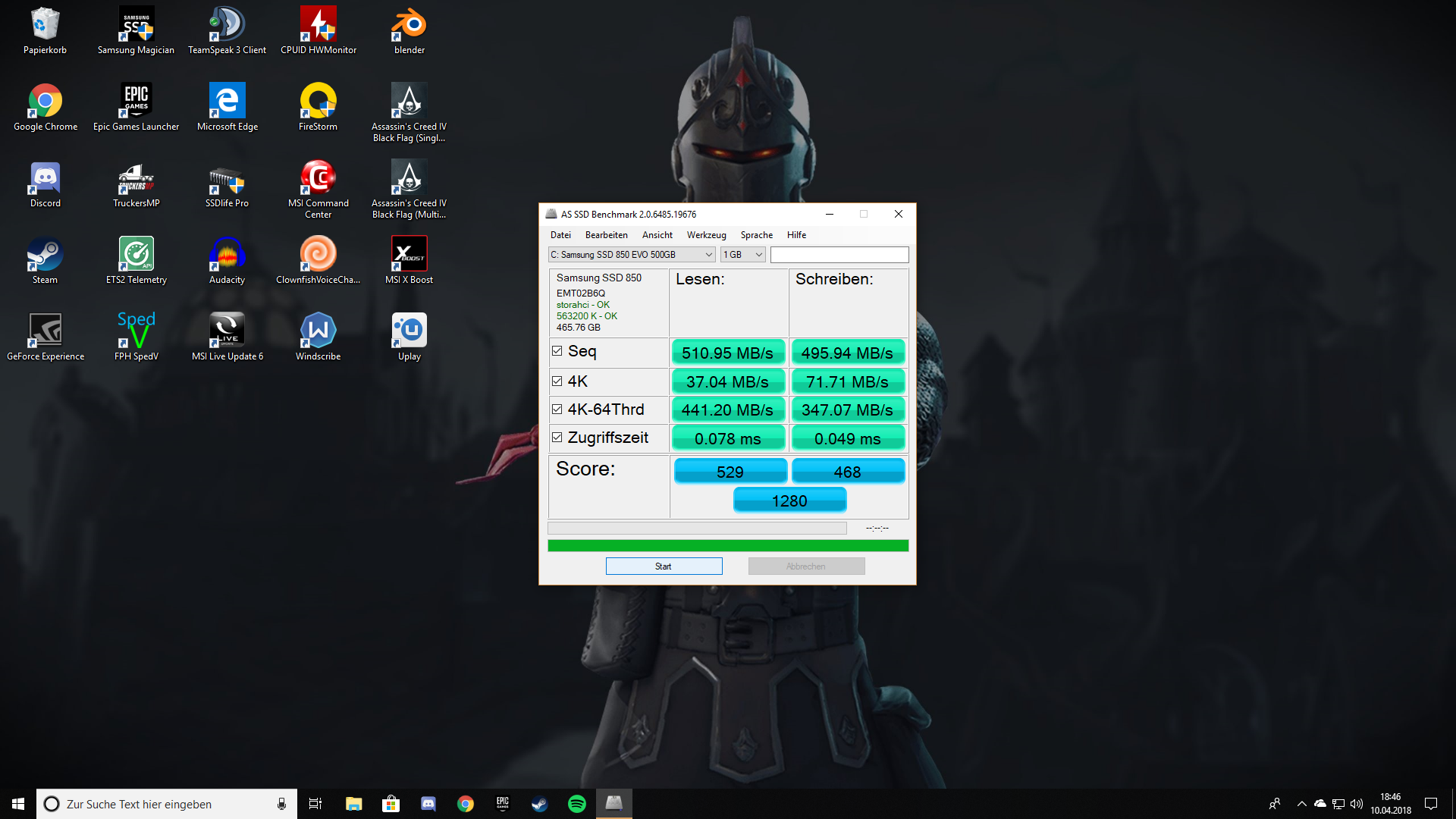Click the Spotify icon in taskbar
This screenshot has height=819, width=1456.
pos(576,804)
